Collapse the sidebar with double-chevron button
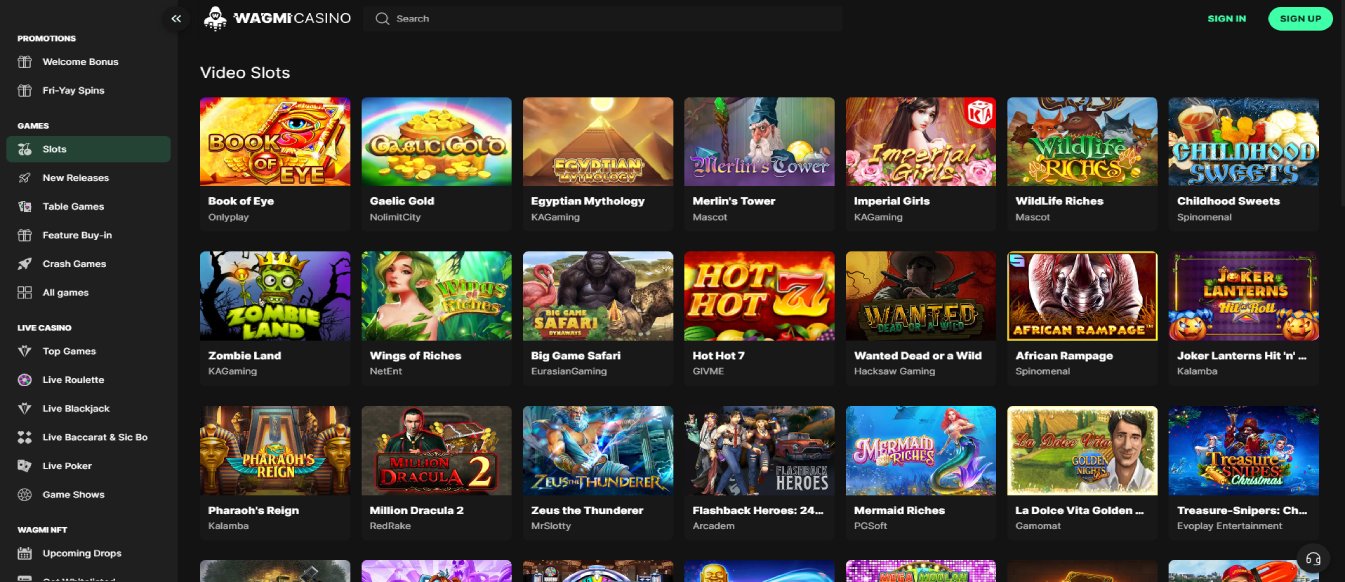Viewport: 1345px width, 582px height. click(x=176, y=18)
